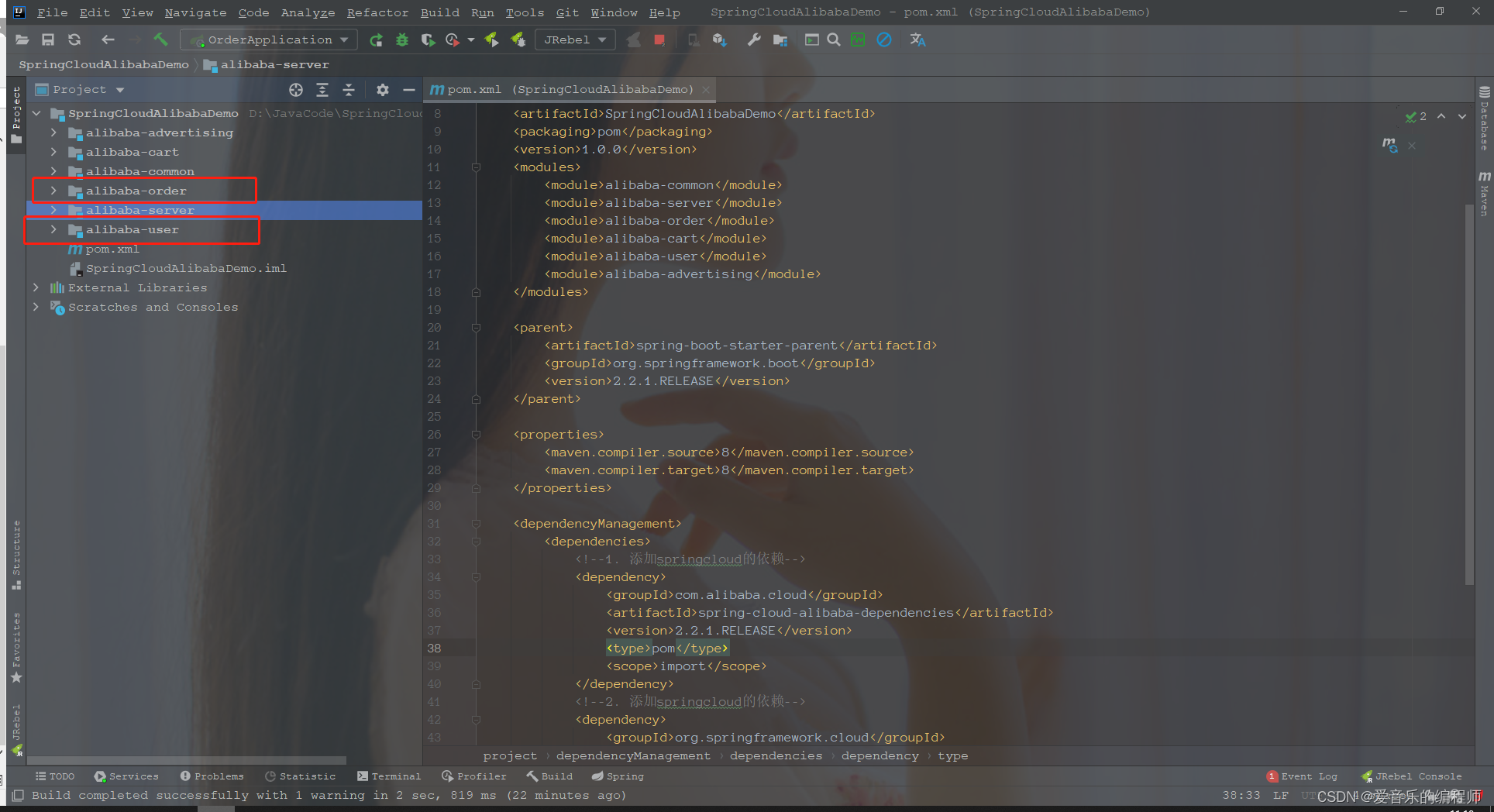The height and width of the screenshot is (812, 1494).
Task: Expand alibaba-cart module folder
Action: click(53, 152)
